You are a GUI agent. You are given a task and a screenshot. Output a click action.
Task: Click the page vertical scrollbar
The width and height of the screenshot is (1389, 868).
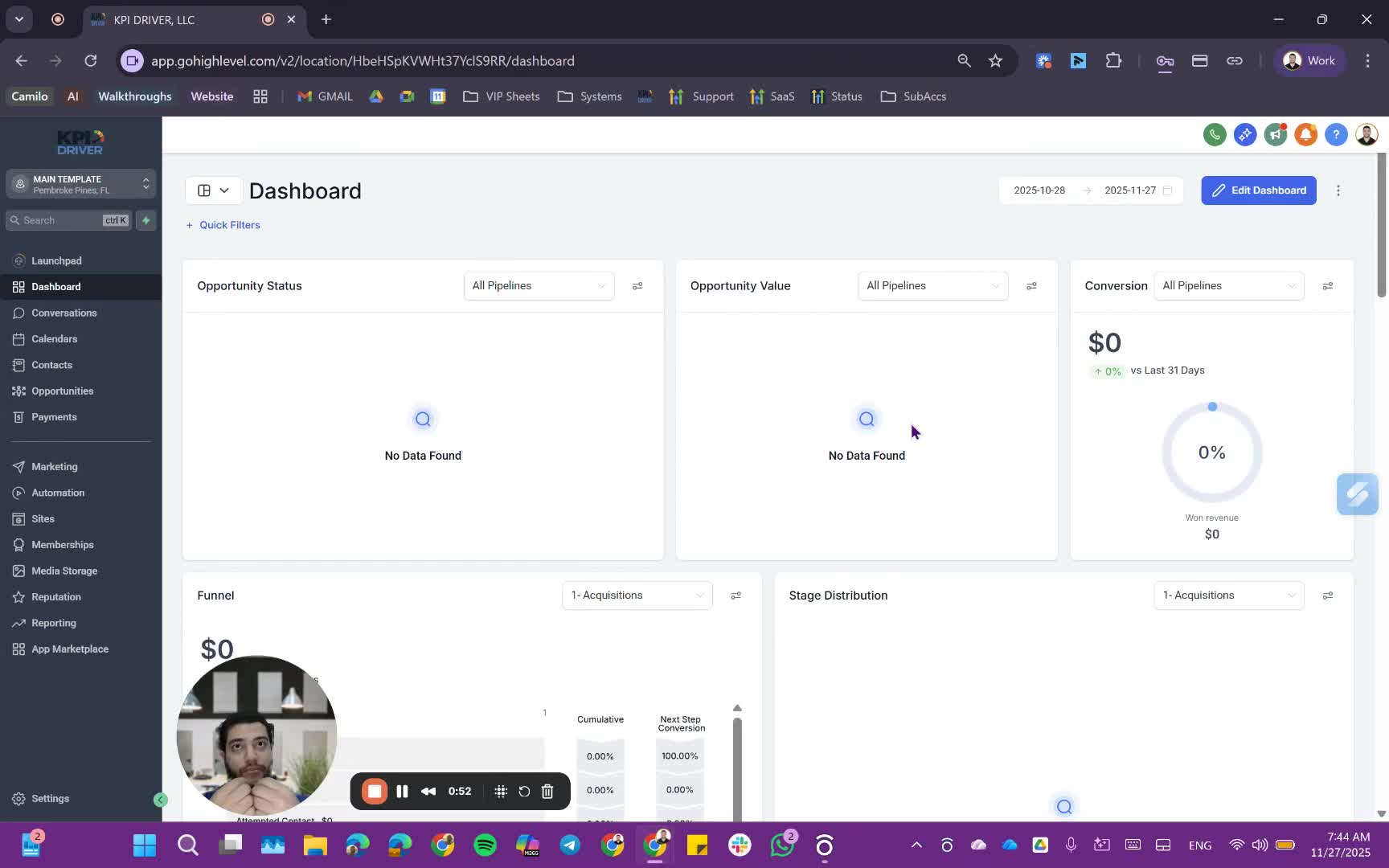click(x=1382, y=225)
